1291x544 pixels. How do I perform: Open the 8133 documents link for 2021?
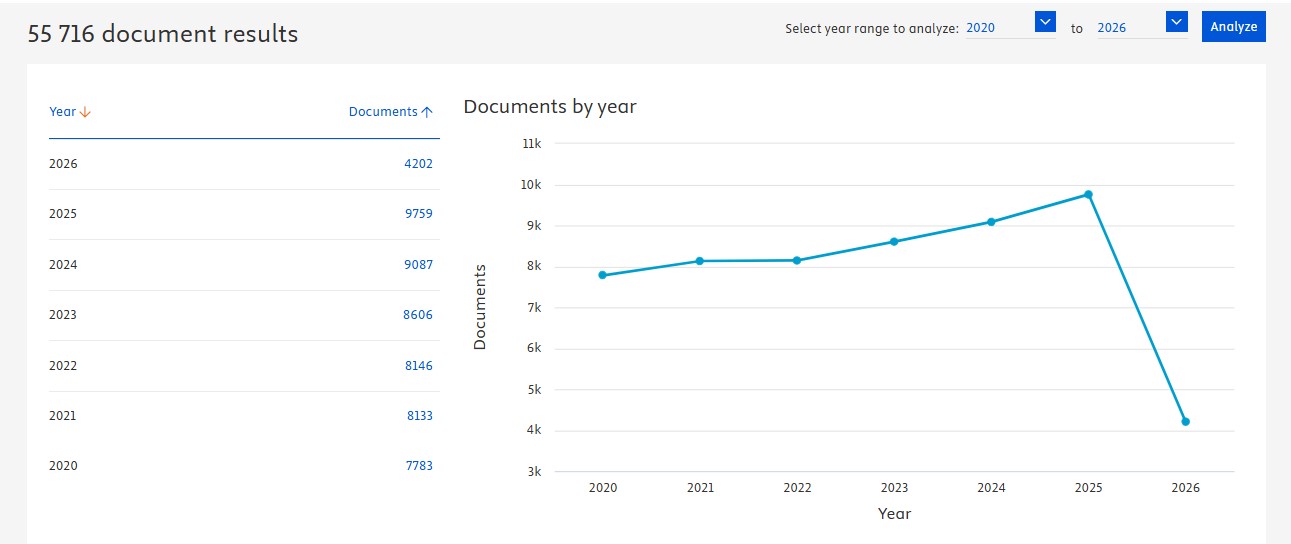pos(420,416)
